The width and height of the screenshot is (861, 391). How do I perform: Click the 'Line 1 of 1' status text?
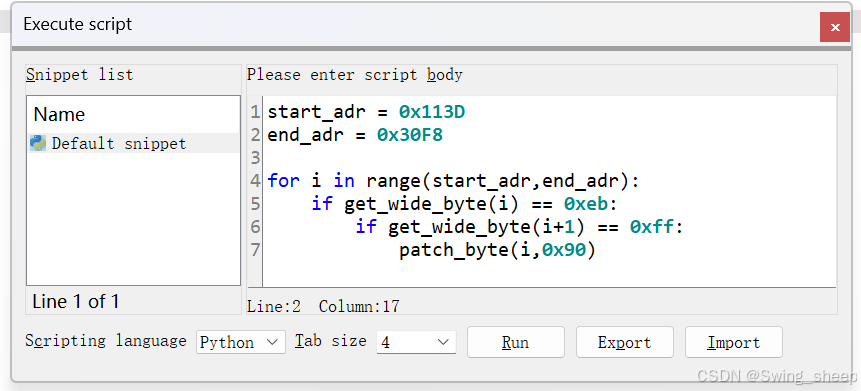pyautogui.click(x=75, y=301)
